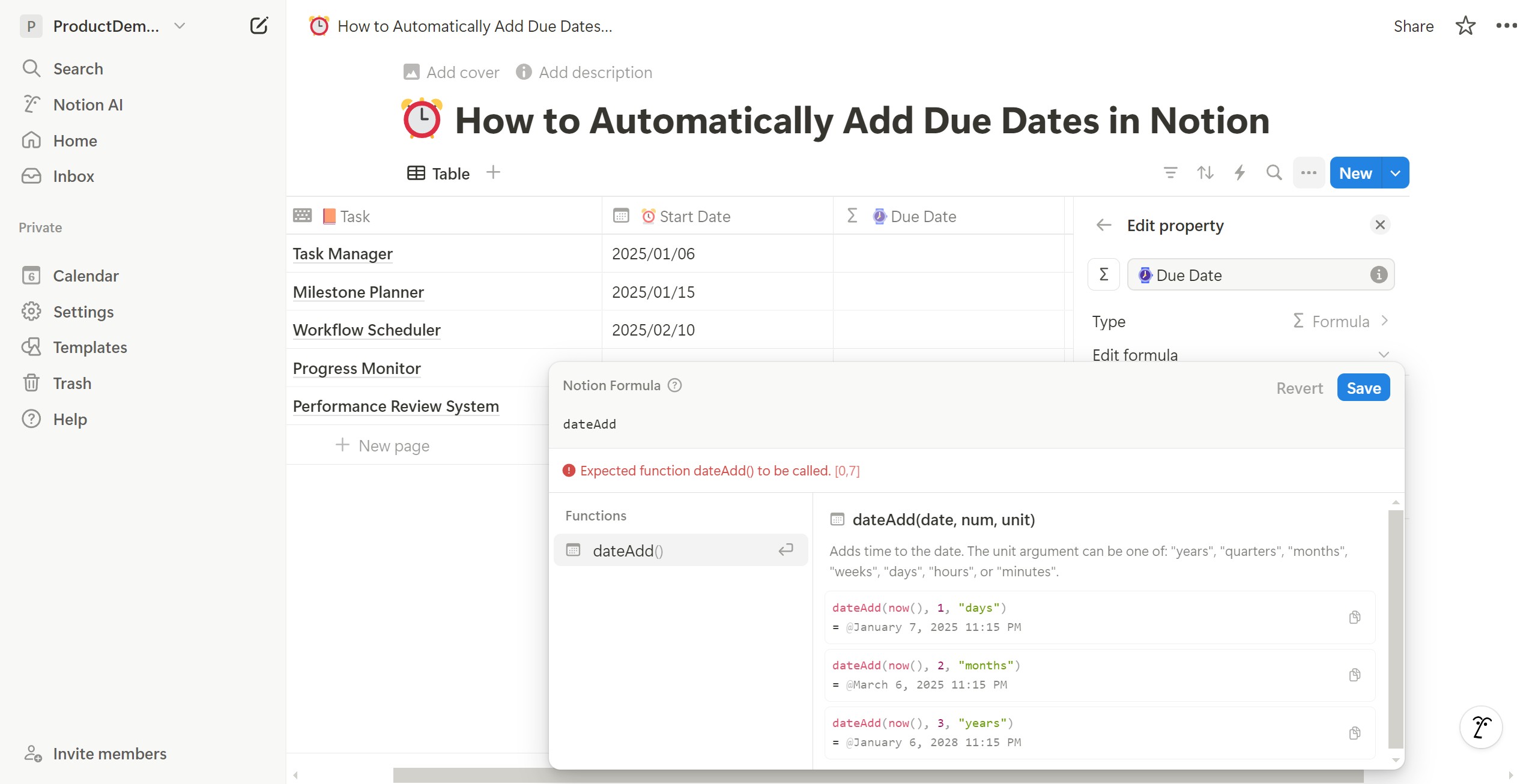1538x784 pixels.
Task: Create new page via compose icon
Action: 259,26
